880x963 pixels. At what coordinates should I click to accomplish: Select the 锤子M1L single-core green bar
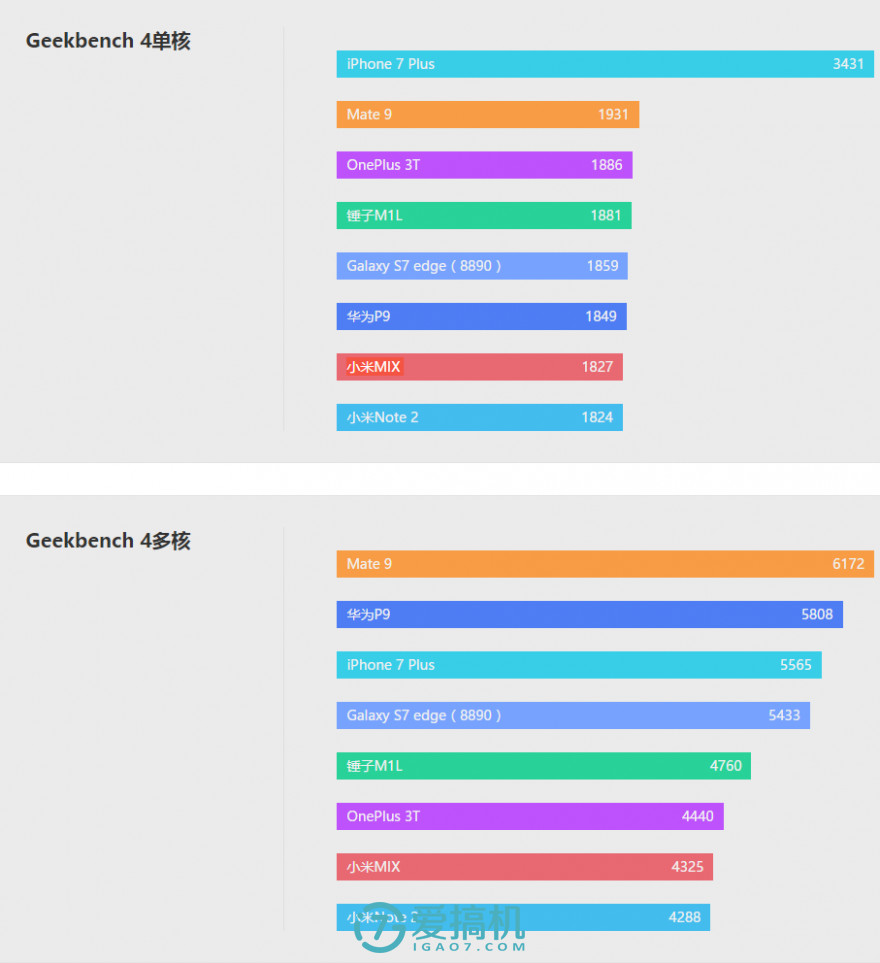pyautogui.click(x=484, y=215)
